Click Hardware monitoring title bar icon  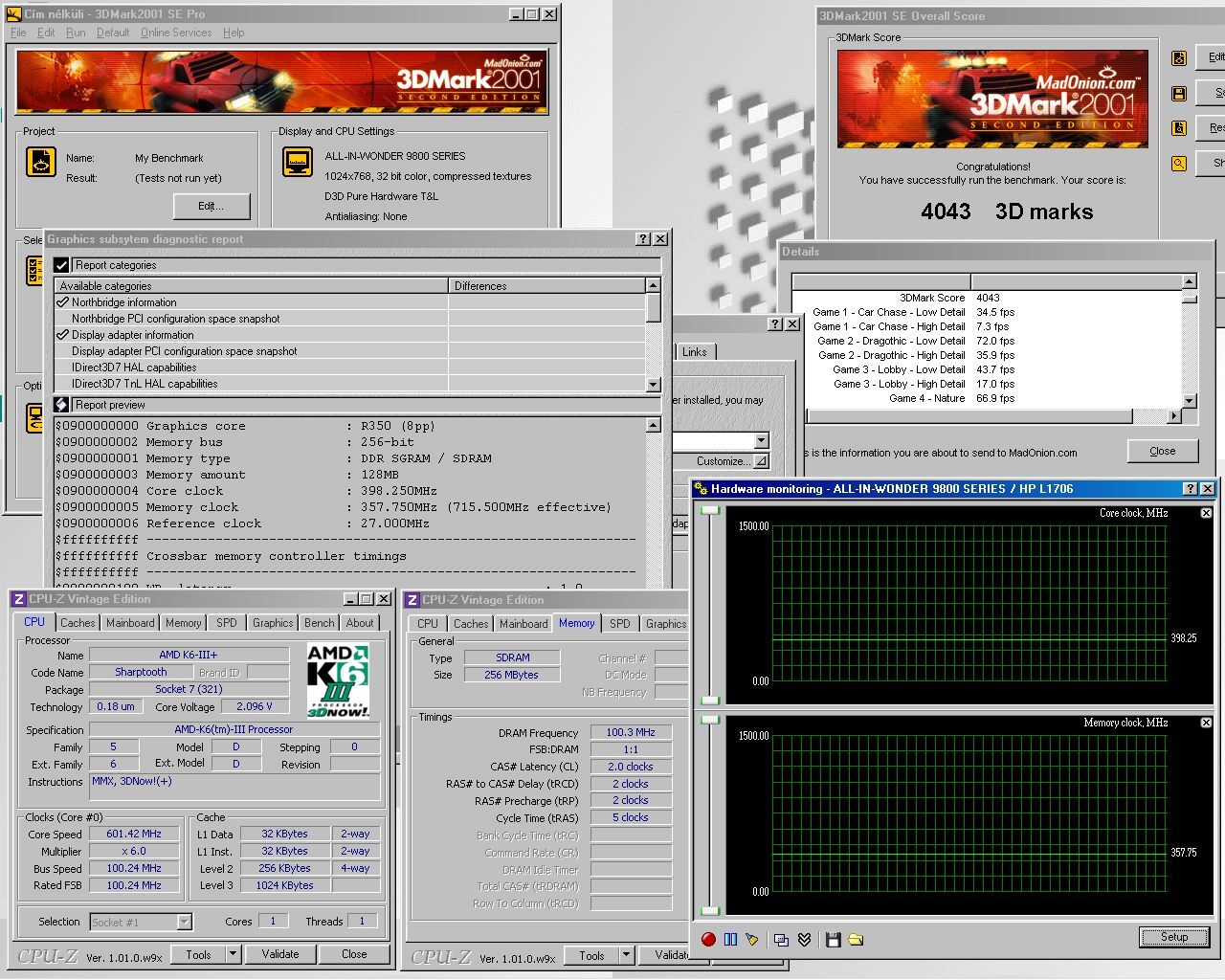pyautogui.click(x=701, y=489)
